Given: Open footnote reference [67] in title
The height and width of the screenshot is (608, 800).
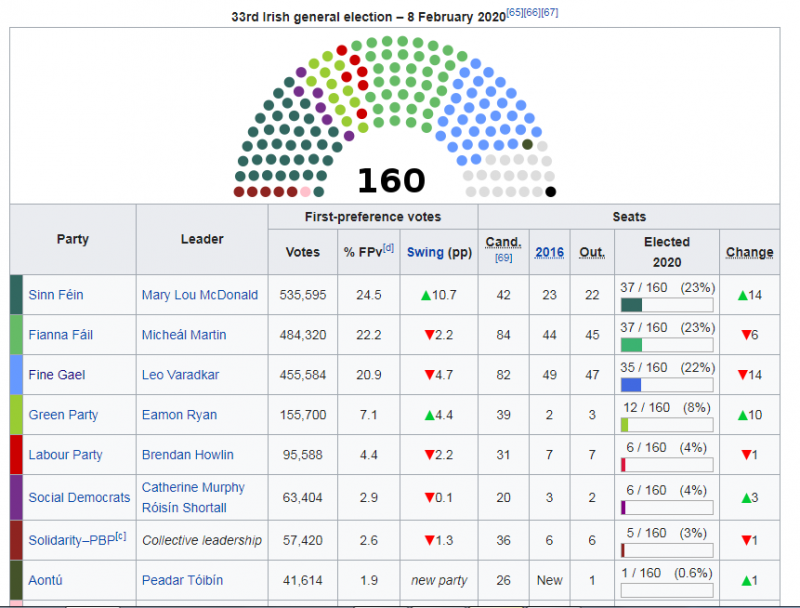Looking at the screenshot, I should click(x=549, y=12).
